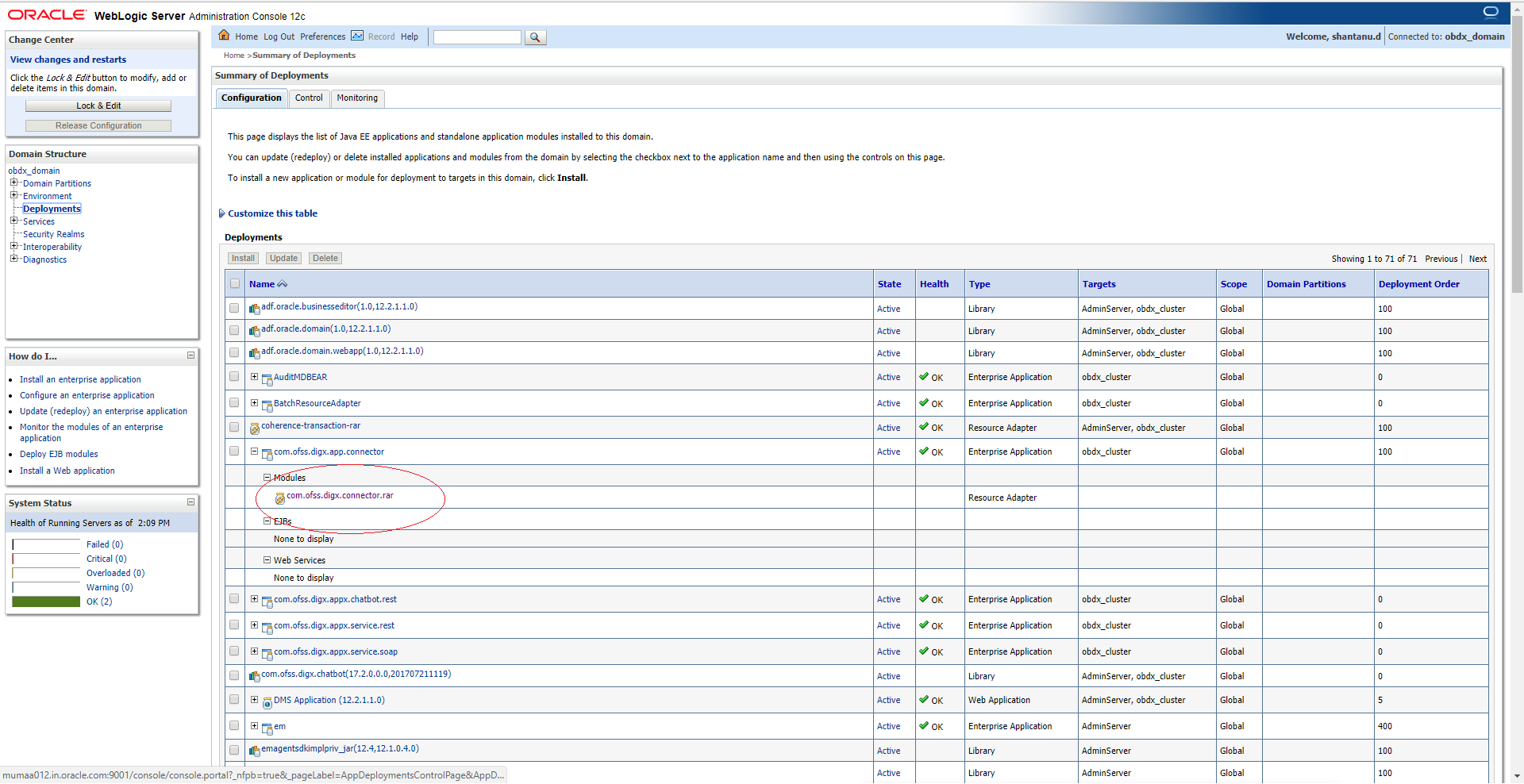Image resolution: width=1524 pixels, height=784 pixels.
Task: Open the Deploy EJB modules help link
Action: (x=59, y=455)
